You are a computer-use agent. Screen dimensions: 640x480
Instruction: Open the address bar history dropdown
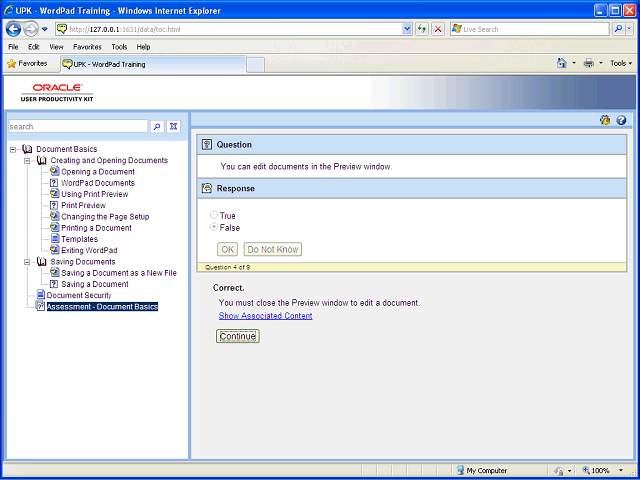coord(407,29)
